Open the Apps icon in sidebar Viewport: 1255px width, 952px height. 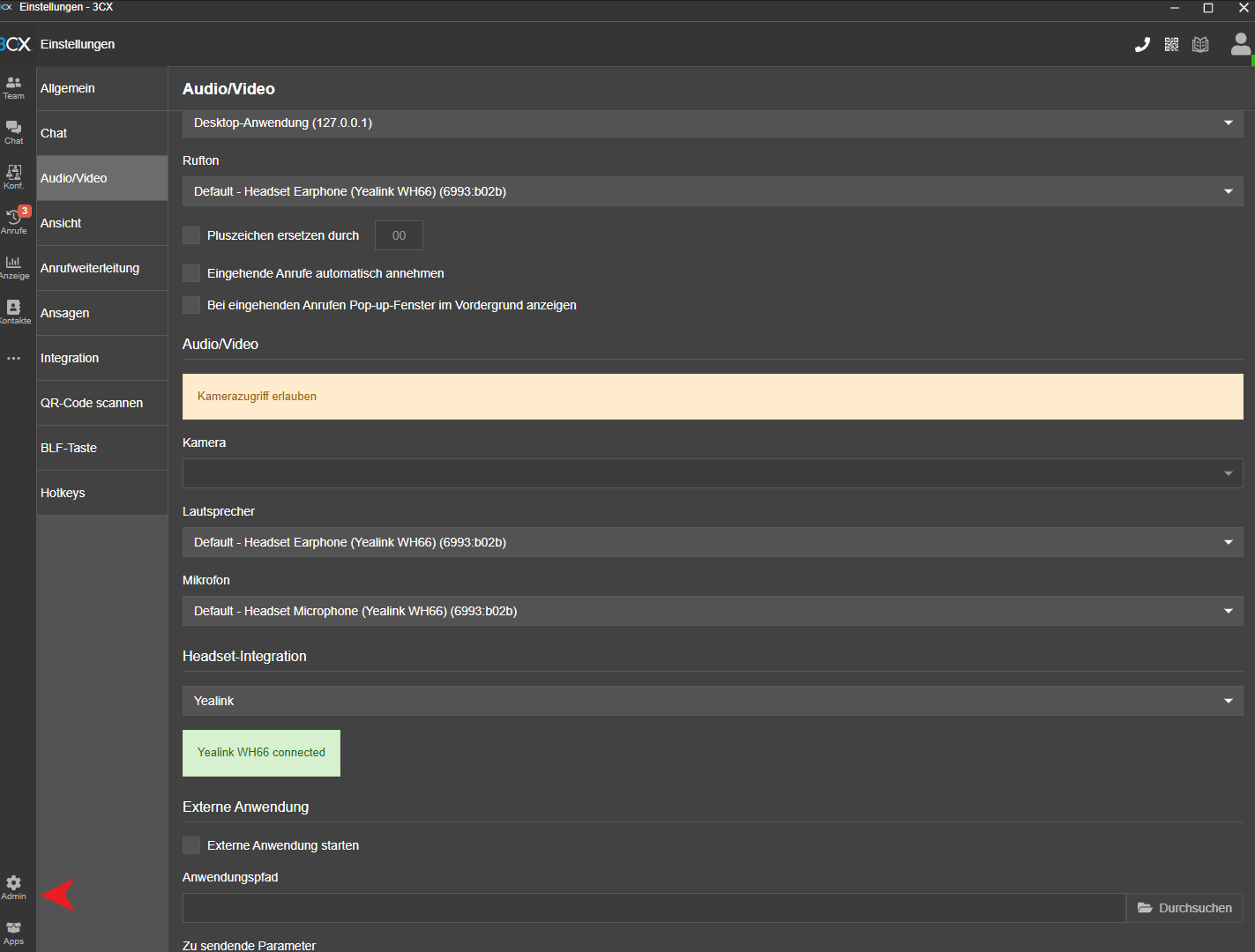point(14,933)
